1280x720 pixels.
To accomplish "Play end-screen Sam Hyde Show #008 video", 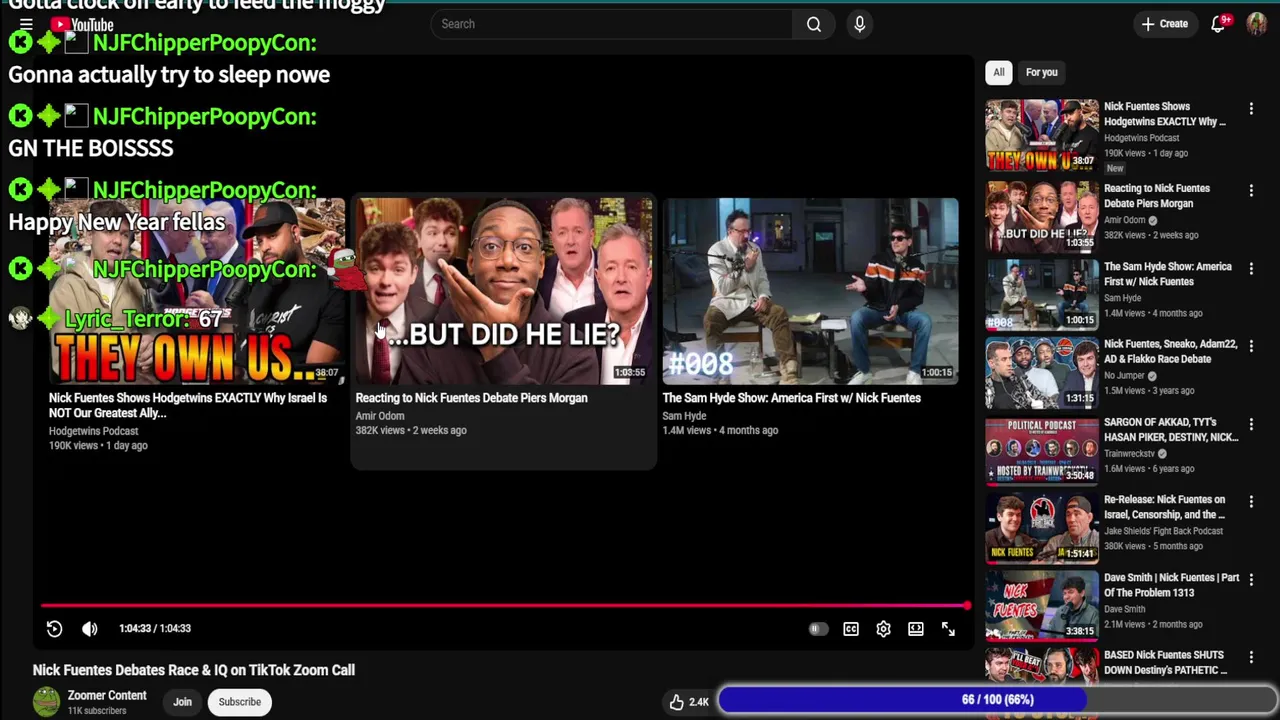I will point(810,291).
